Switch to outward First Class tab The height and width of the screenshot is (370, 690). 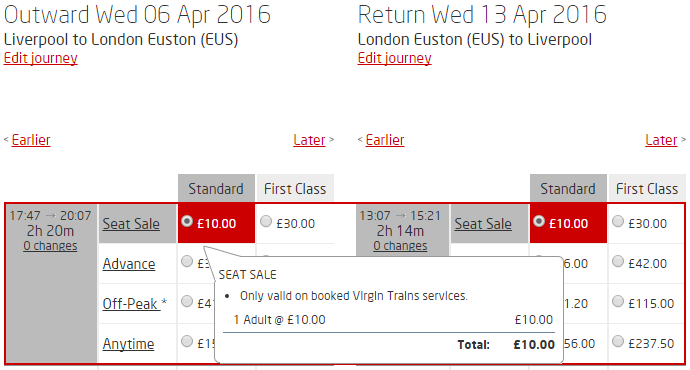coord(295,188)
